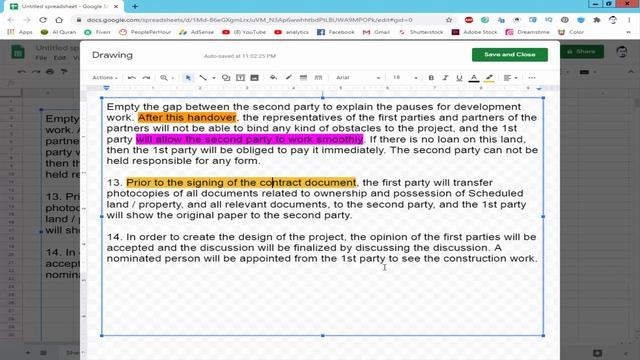Choose the Select arrow tool
This screenshot has height=360, width=640.
188,78
